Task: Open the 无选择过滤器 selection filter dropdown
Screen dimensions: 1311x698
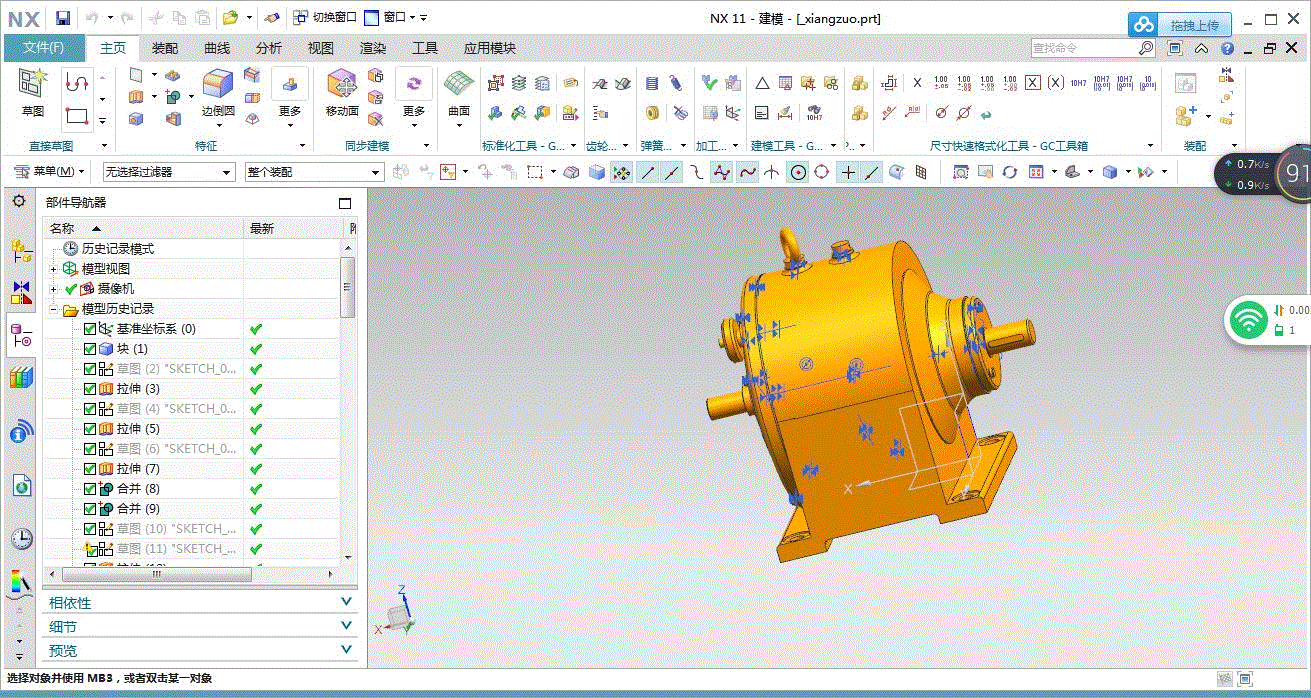Action: point(168,172)
